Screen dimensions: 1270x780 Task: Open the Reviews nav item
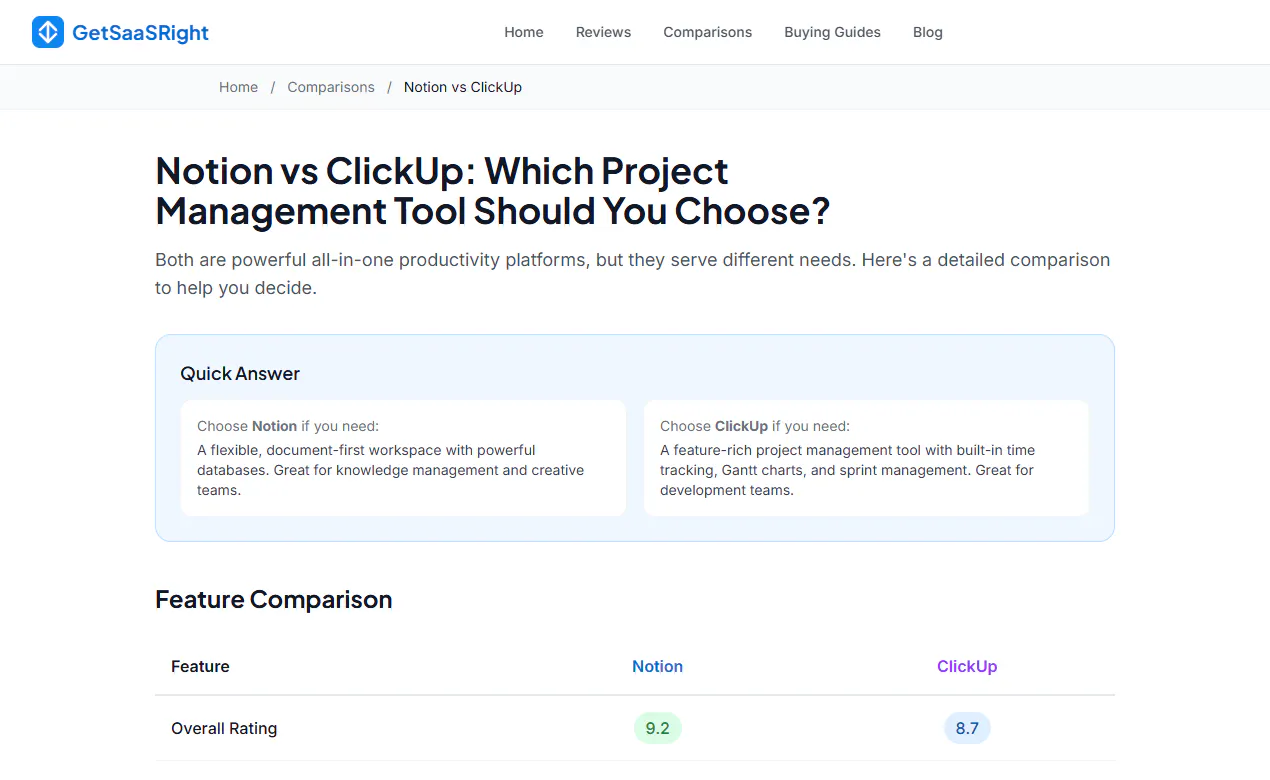tap(603, 32)
